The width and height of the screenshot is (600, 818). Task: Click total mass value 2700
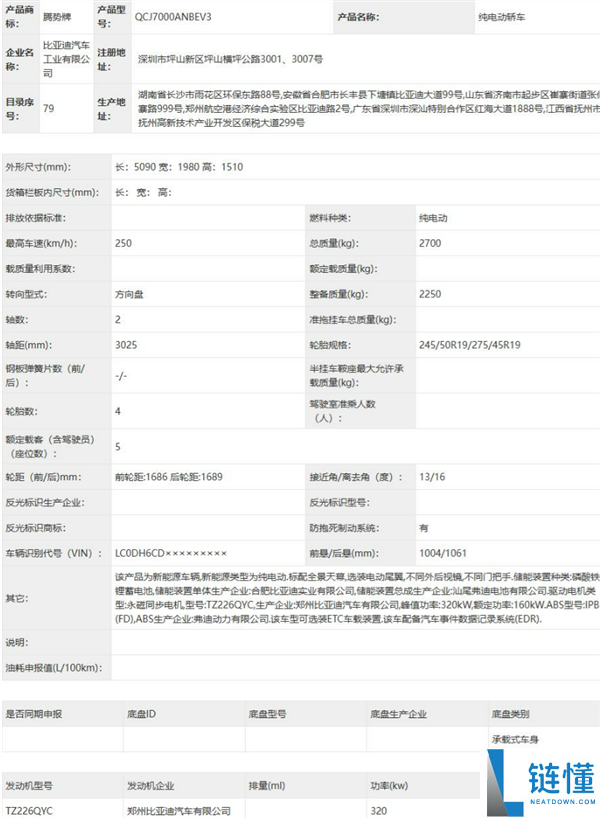430,243
